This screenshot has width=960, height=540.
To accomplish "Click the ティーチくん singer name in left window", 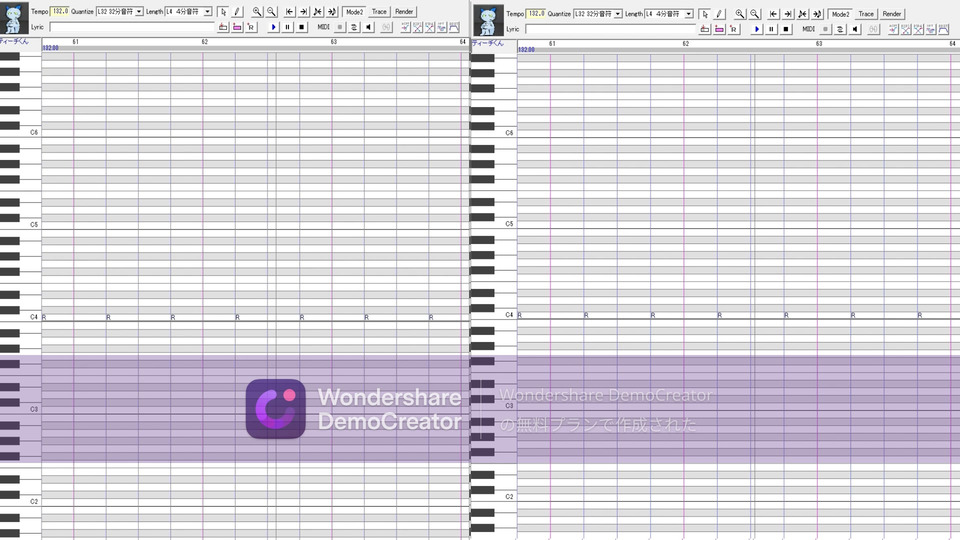I will [14, 41].
